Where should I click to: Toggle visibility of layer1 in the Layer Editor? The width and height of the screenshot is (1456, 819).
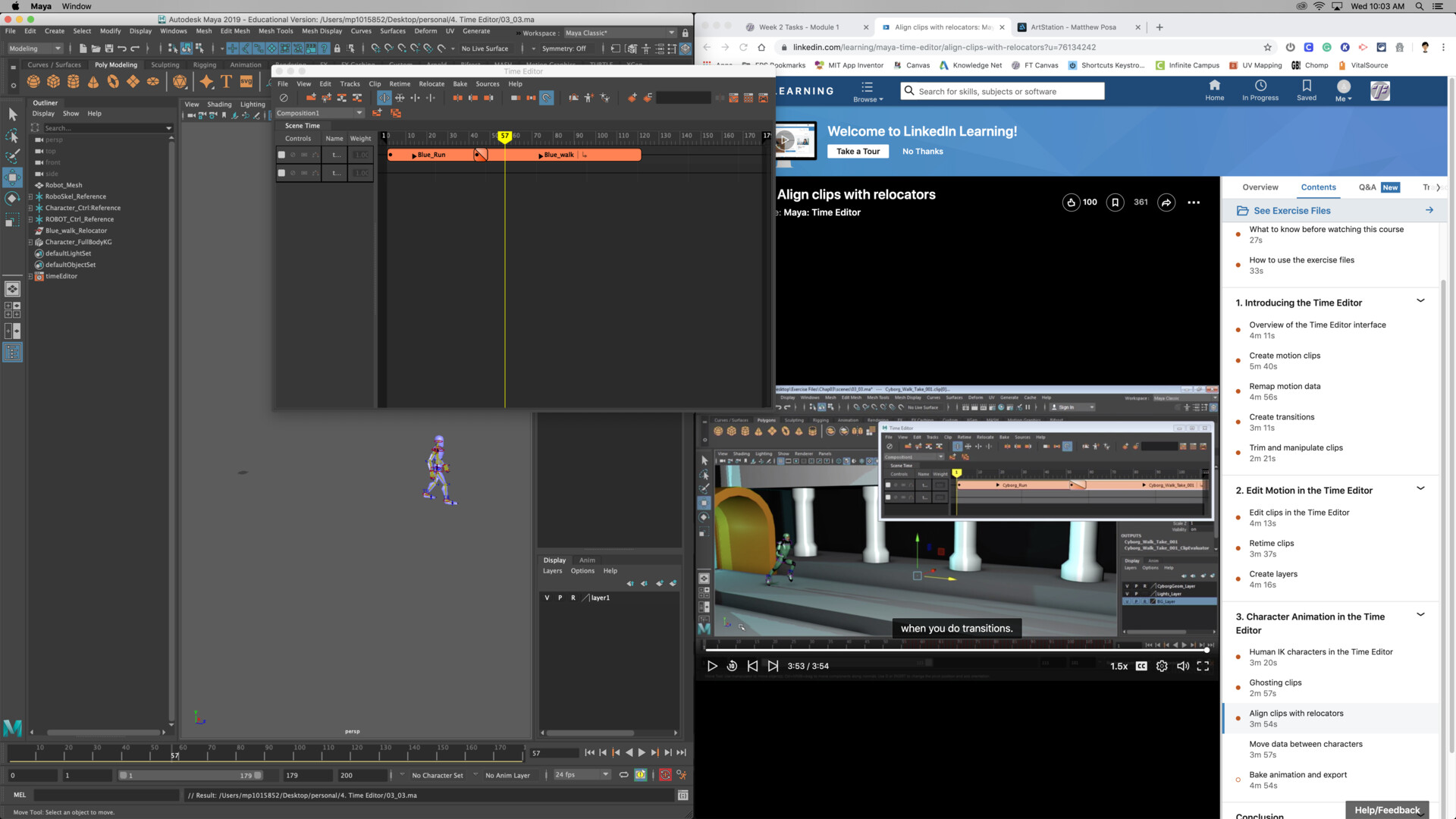tap(547, 598)
